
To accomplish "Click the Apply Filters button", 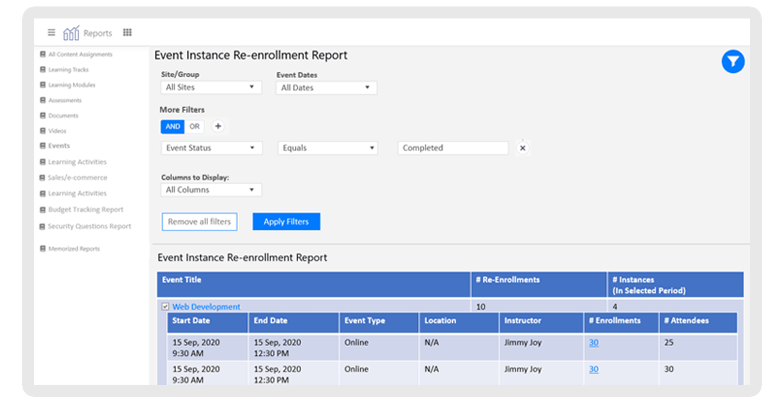I will coord(286,222).
